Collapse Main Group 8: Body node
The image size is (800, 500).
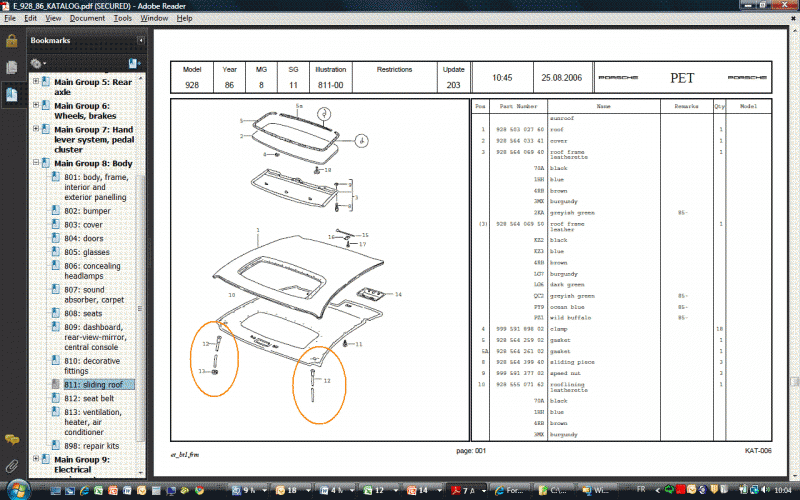coord(36,163)
